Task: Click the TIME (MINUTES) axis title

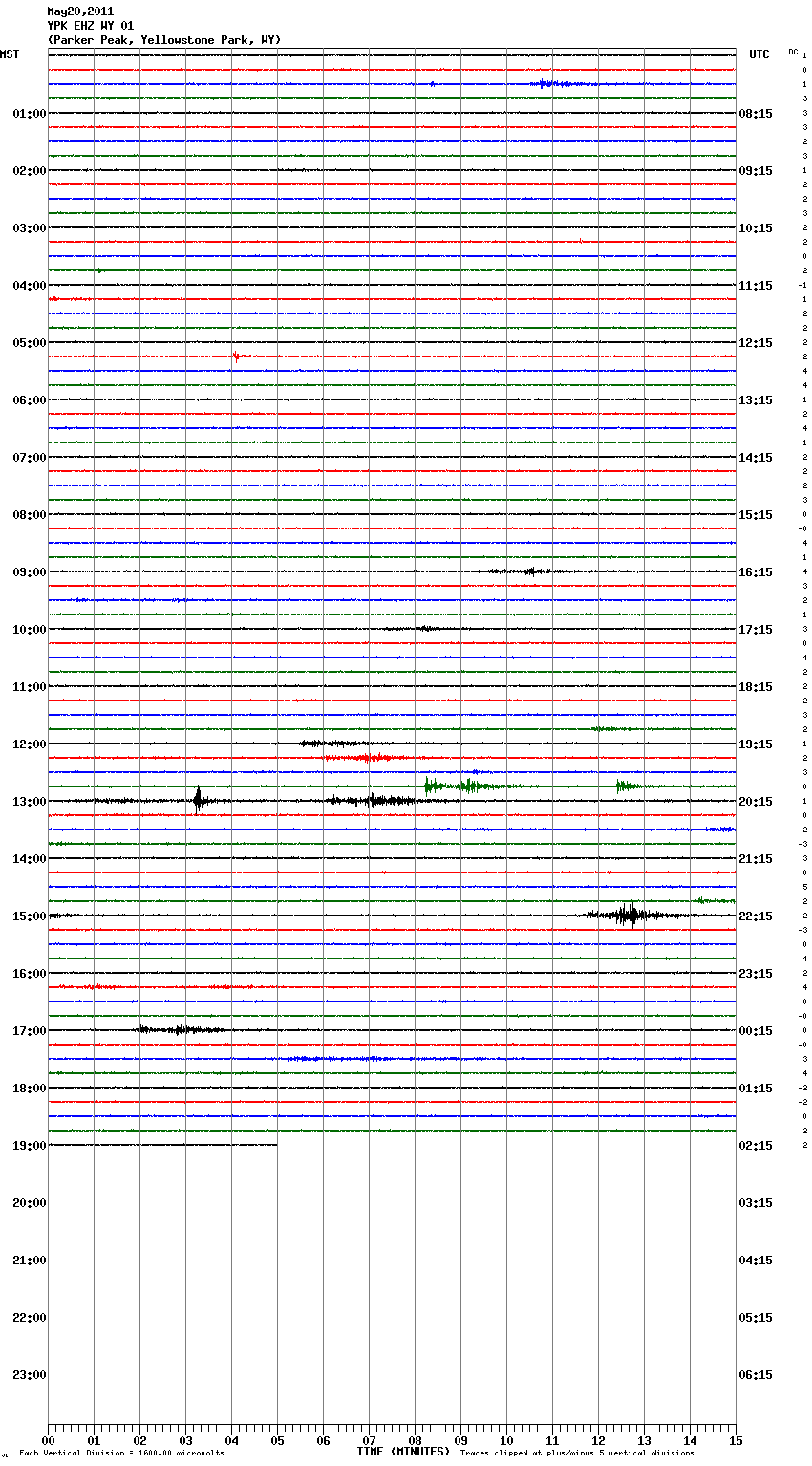Action: tap(403, 1452)
